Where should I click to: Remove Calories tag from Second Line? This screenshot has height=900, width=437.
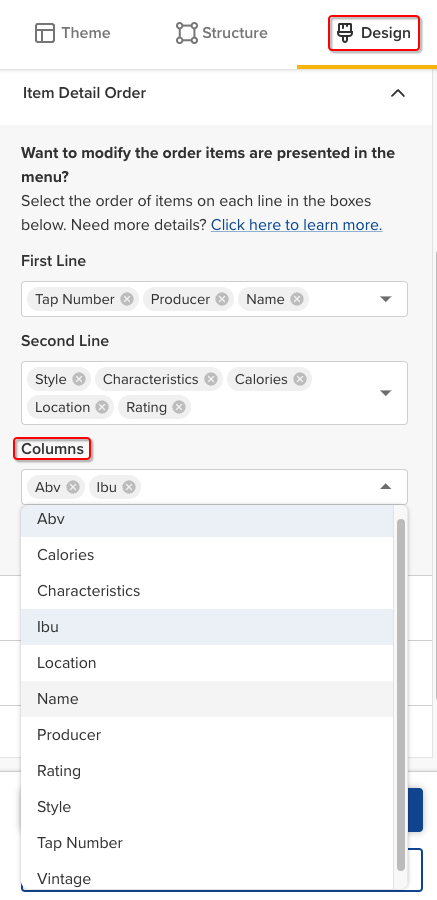pos(300,379)
